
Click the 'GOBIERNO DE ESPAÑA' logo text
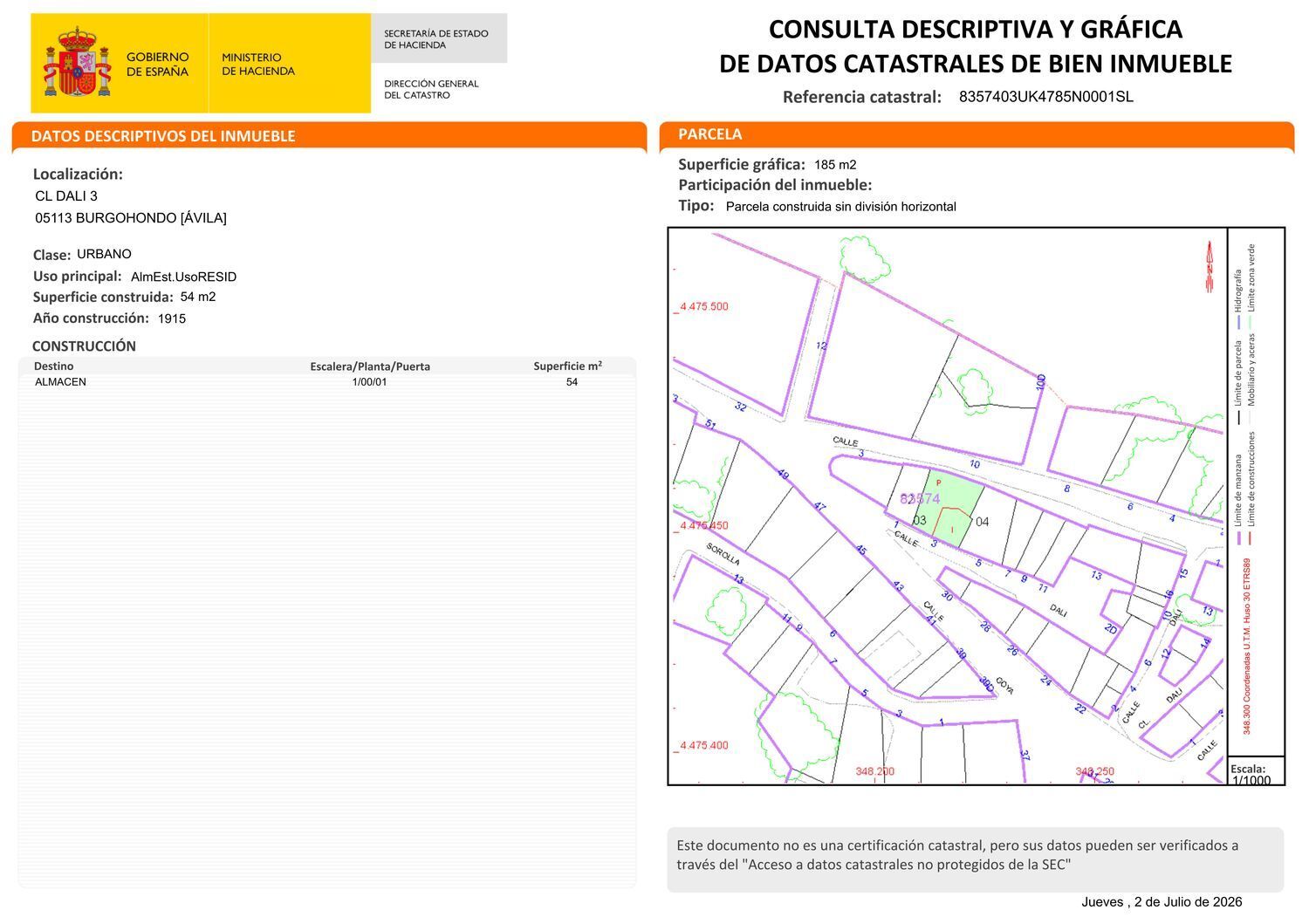[x=157, y=64]
